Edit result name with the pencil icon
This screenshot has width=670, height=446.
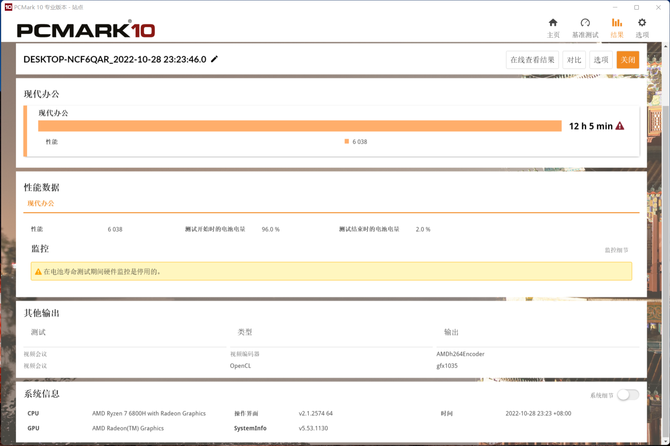215,59
